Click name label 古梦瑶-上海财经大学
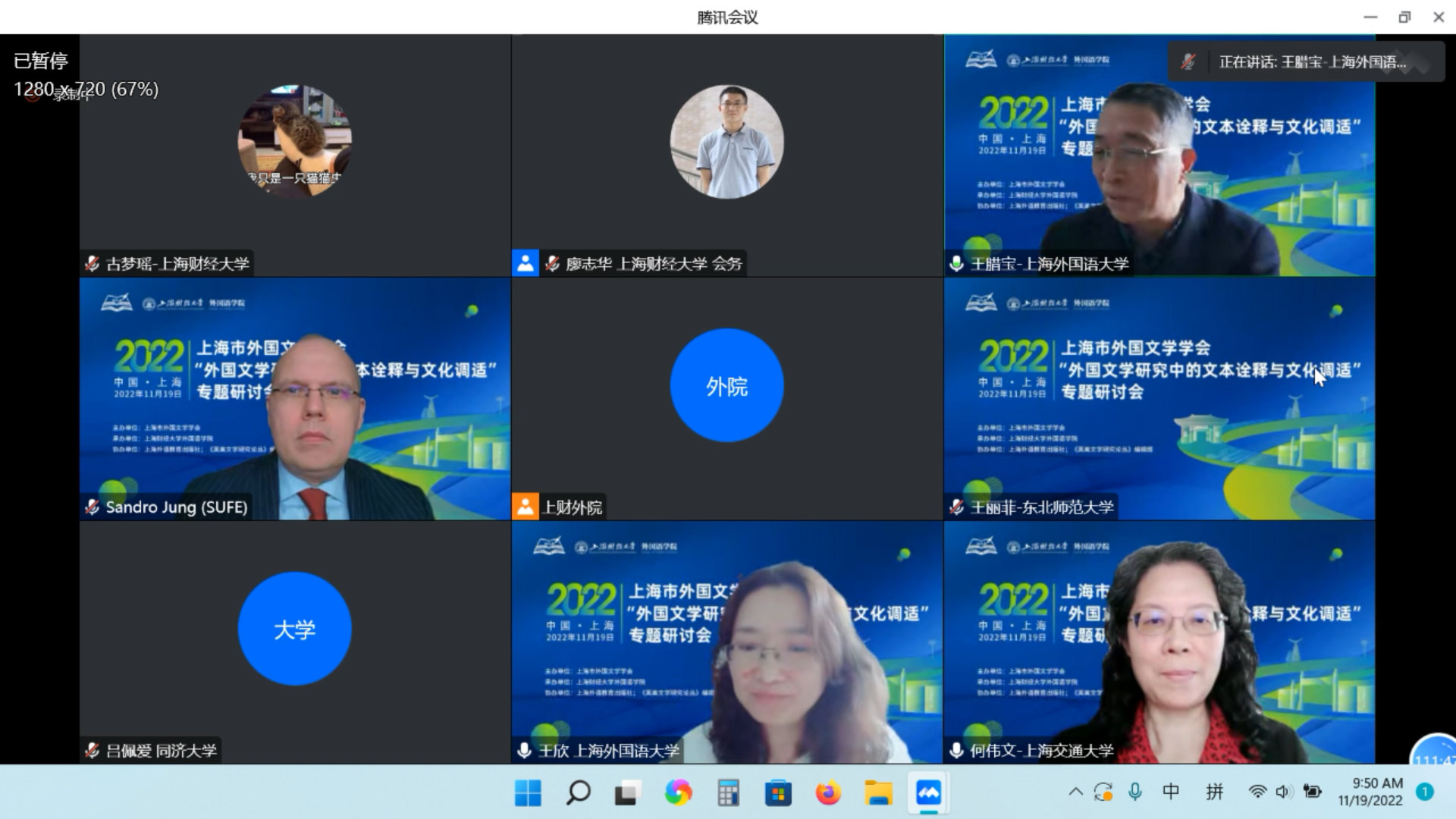Screen dimensions: 1456x819 coord(177,264)
